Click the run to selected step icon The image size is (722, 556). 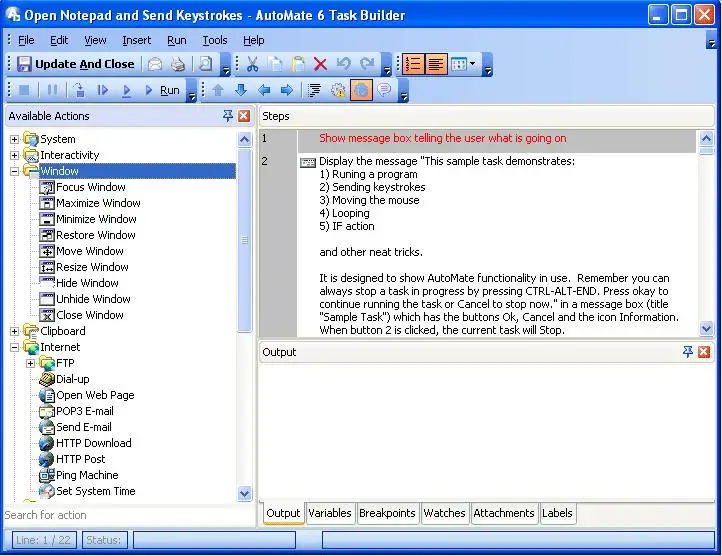pos(126,90)
